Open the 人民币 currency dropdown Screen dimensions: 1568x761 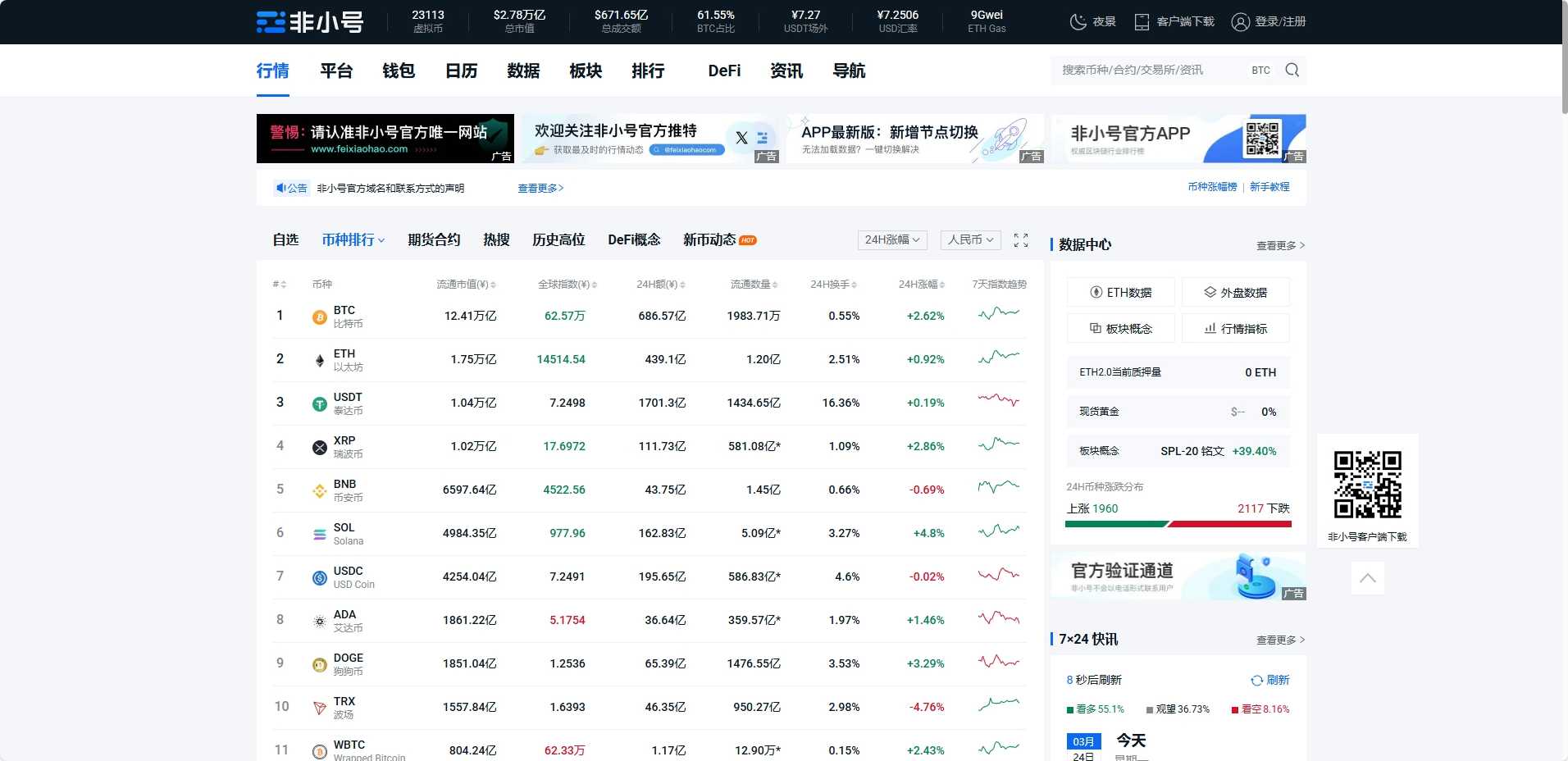coord(970,240)
